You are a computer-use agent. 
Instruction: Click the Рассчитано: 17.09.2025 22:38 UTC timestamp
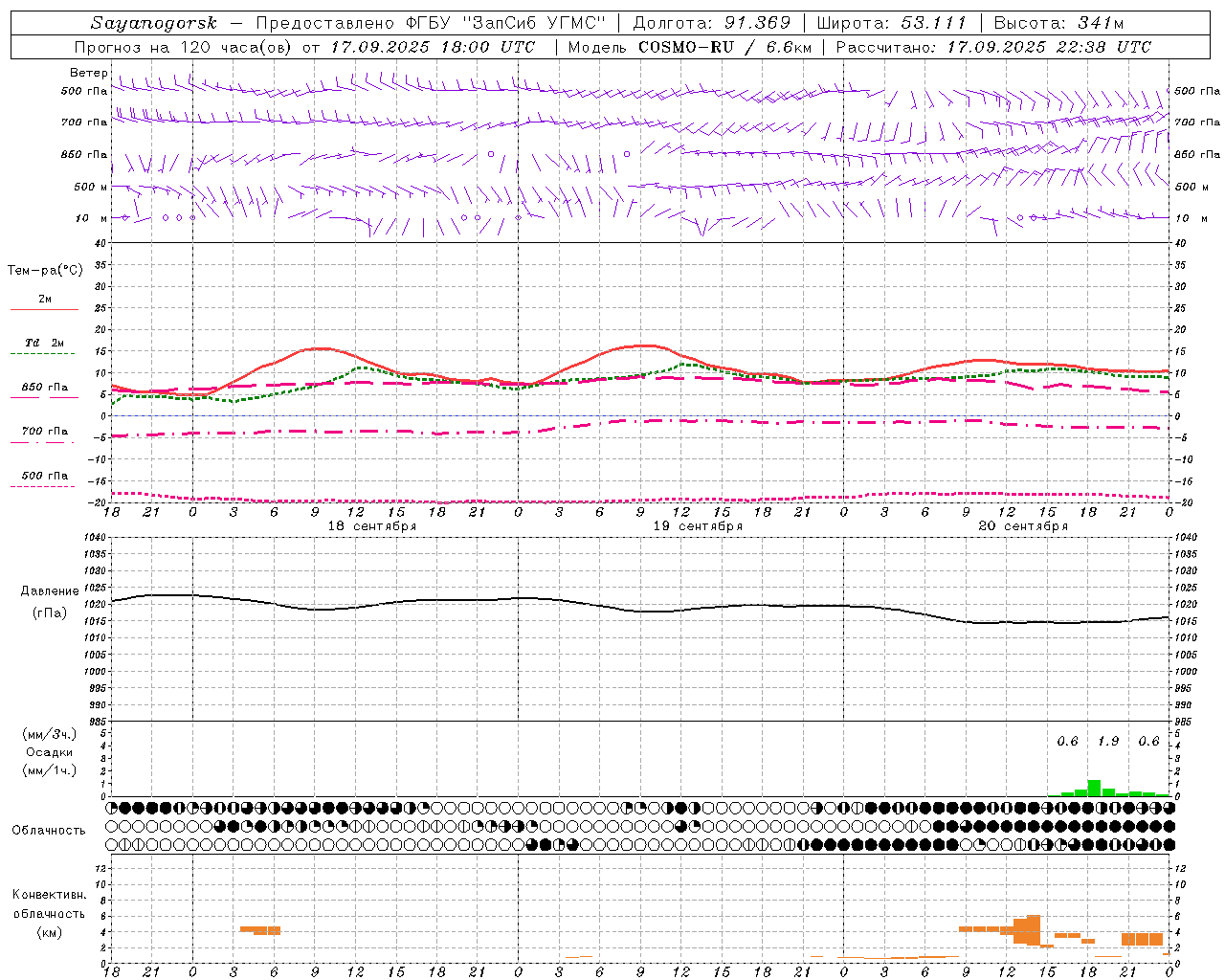pos(993,47)
